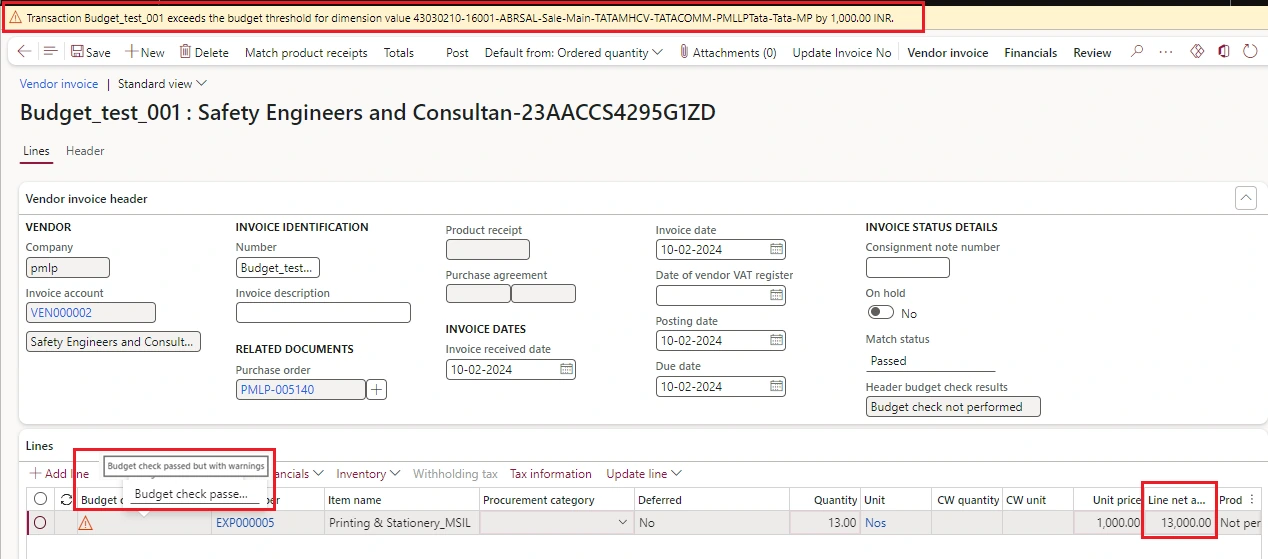Image resolution: width=1268 pixels, height=559 pixels.
Task: Open item number EXP000005 link
Action: (x=245, y=522)
